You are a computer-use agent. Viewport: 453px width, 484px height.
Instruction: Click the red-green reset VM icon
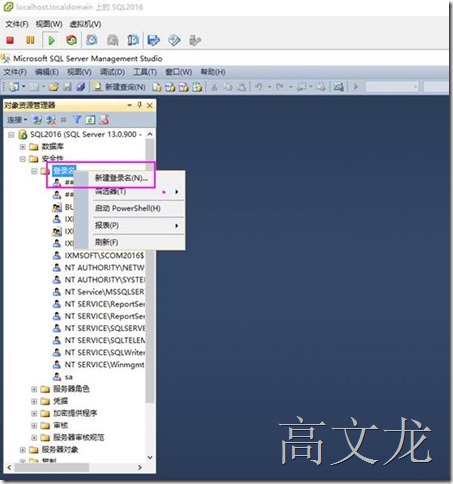(71, 40)
